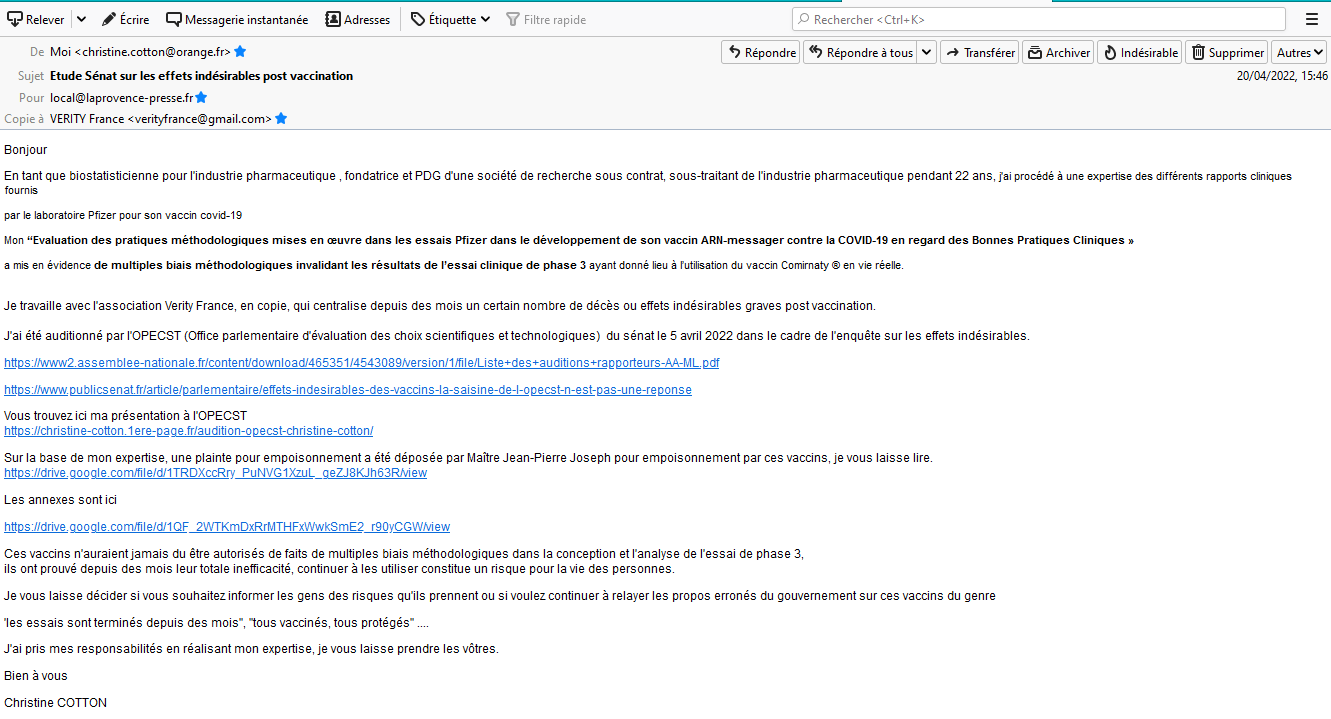
Task: Open the Étiquette tag dropdown
Action: pos(450,20)
